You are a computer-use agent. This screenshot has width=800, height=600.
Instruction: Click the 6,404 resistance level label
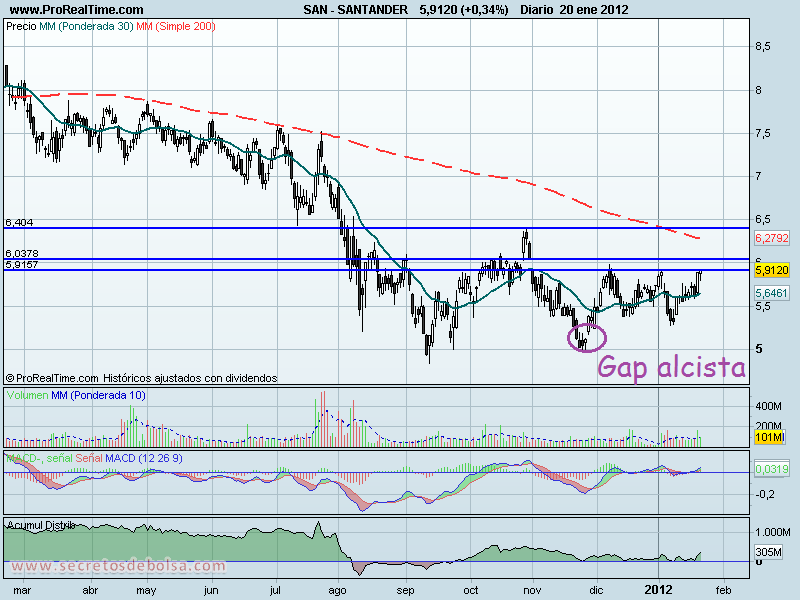pyautogui.click(x=19, y=222)
